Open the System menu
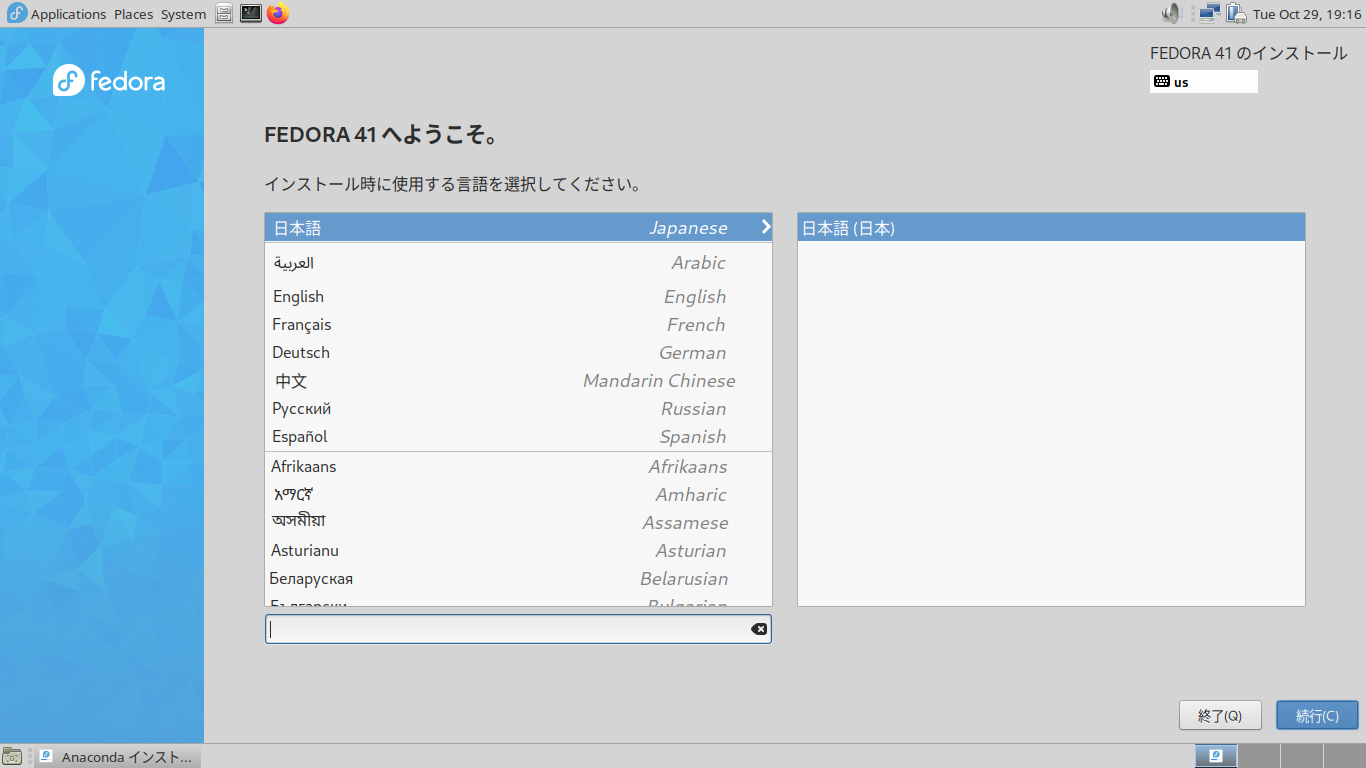The image size is (1366, 768). (x=184, y=14)
